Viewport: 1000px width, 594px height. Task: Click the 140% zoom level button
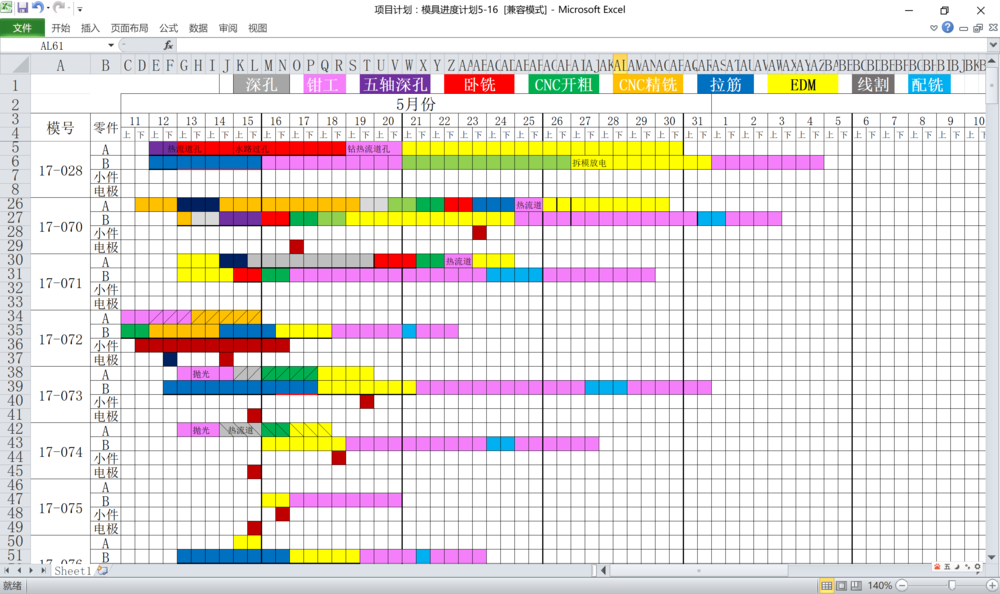[879, 586]
